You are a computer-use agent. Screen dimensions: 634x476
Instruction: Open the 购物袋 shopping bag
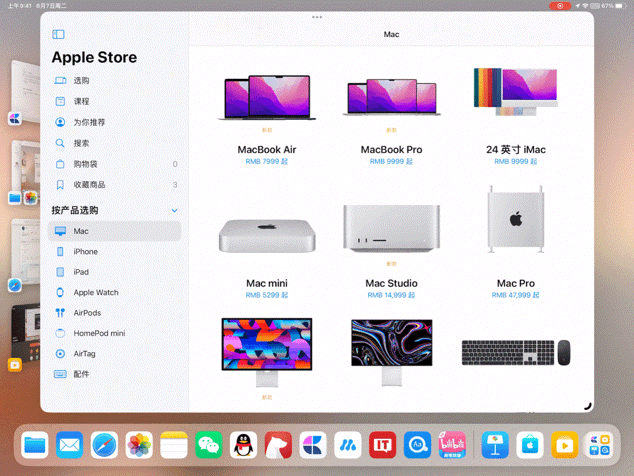click(114, 164)
